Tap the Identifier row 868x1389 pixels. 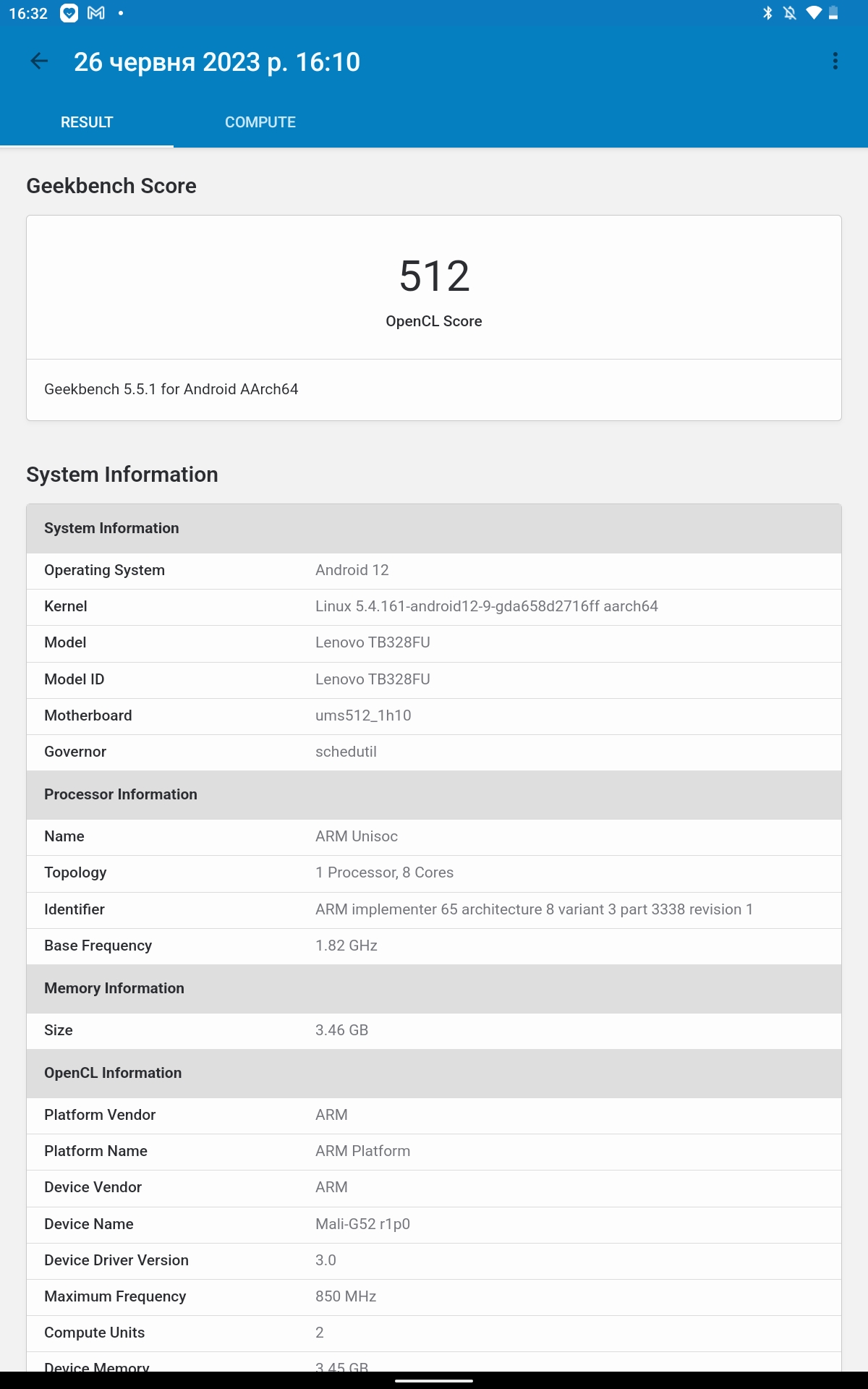tap(434, 909)
